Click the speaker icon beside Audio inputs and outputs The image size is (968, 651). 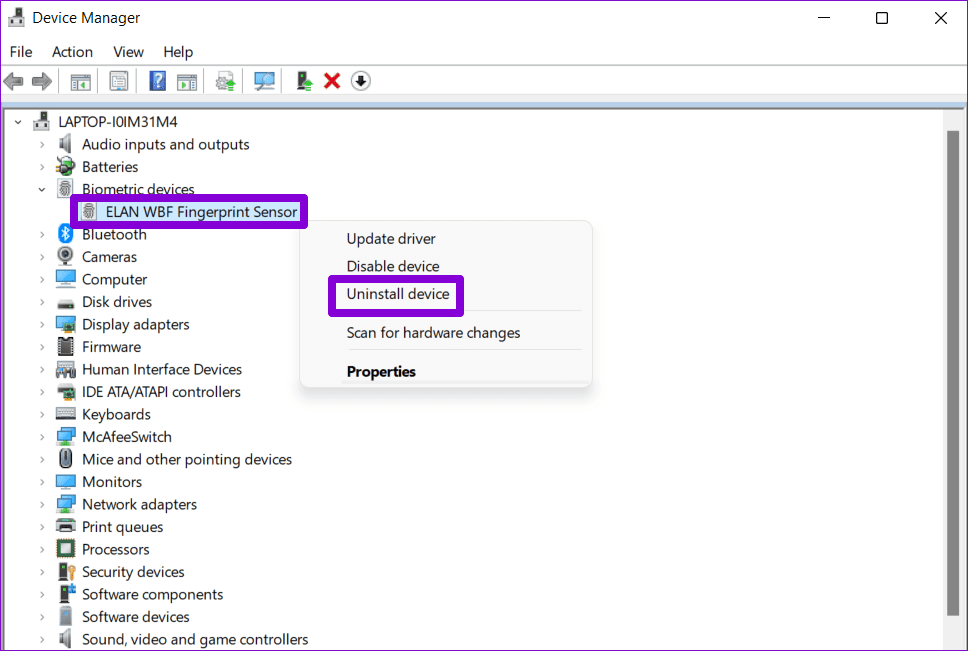click(65, 144)
